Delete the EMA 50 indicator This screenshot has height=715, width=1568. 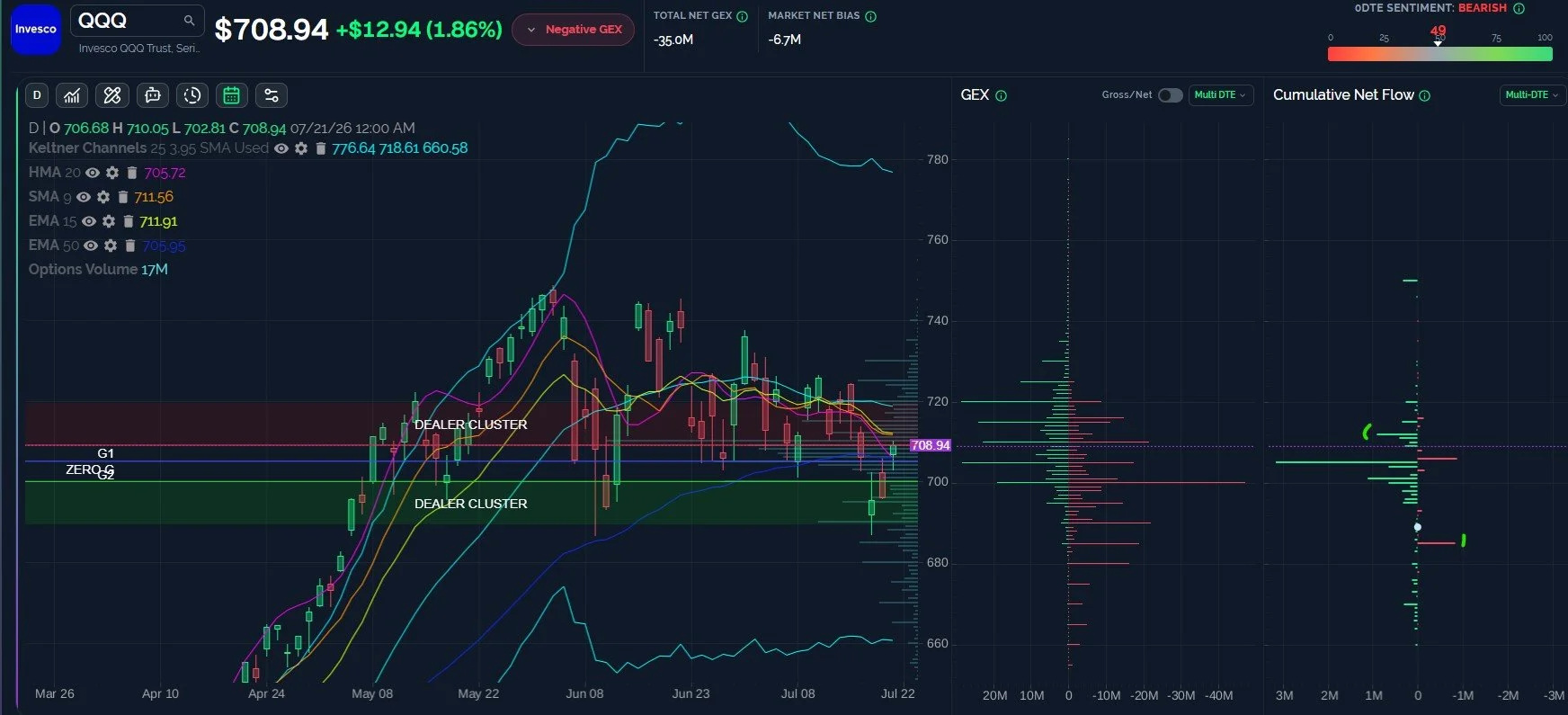point(129,246)
